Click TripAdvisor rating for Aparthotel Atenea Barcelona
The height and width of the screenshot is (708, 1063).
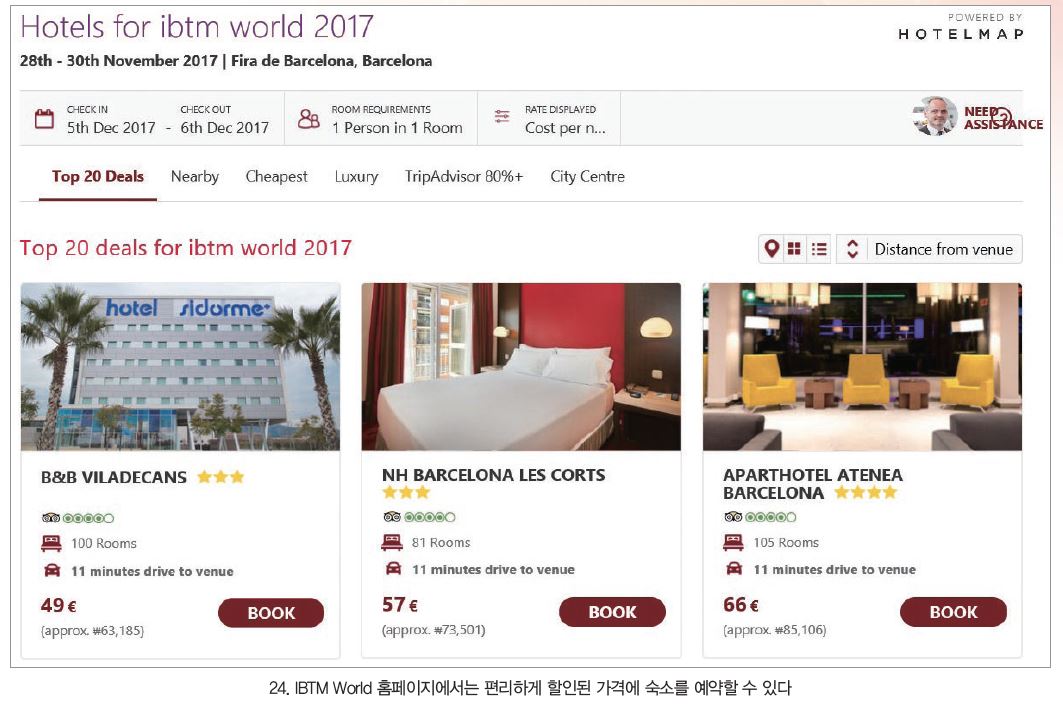[760, 517]
